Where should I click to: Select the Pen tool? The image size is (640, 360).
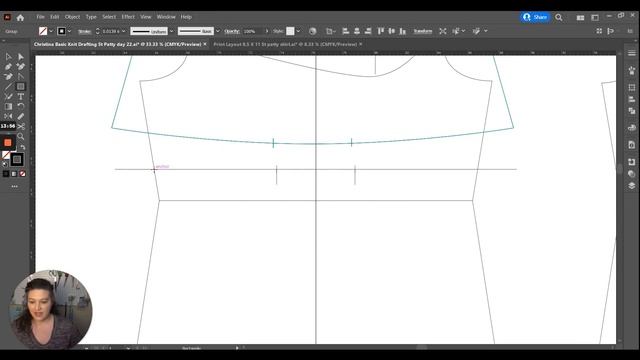pos(8,67)
